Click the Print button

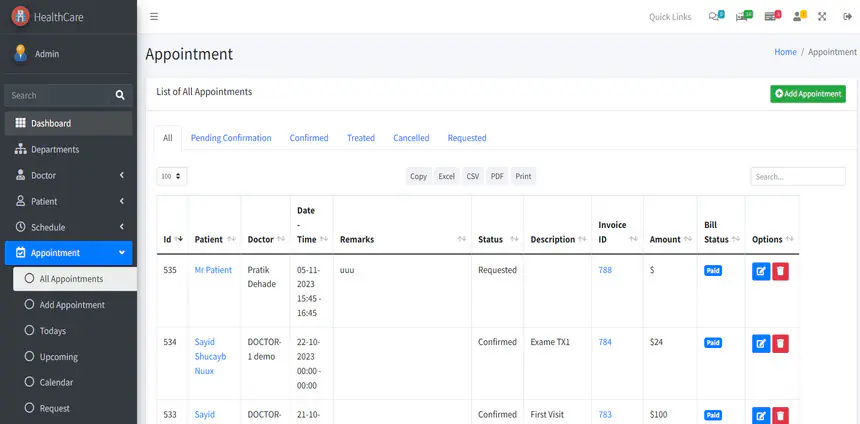coord(523,176)
